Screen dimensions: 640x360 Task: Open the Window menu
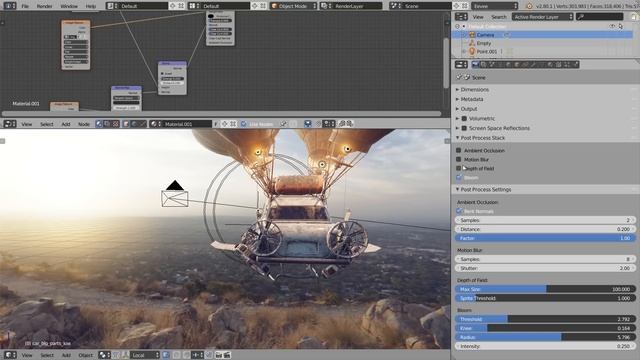(69, 6)
